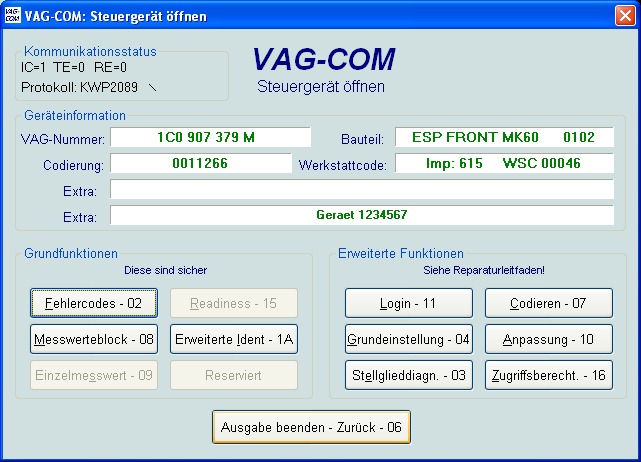Click the VAG-Nummer field

(211, 137)
